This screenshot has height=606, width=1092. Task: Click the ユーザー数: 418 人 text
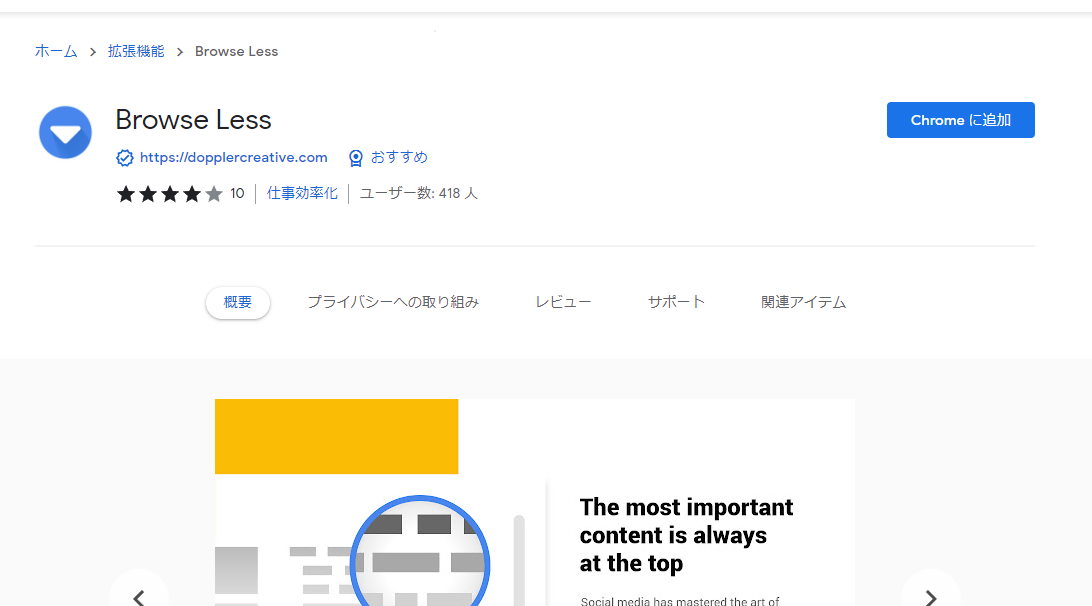pyautogui.click(x=419, y=194)
